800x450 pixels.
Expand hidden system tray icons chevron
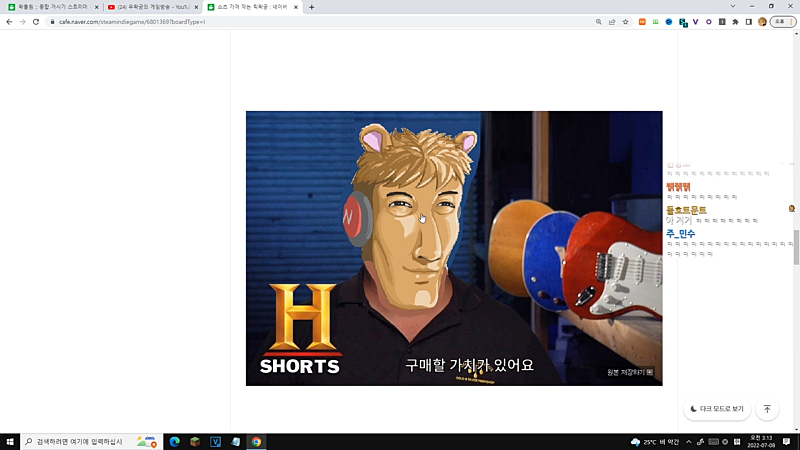click(x=688, y=442)
